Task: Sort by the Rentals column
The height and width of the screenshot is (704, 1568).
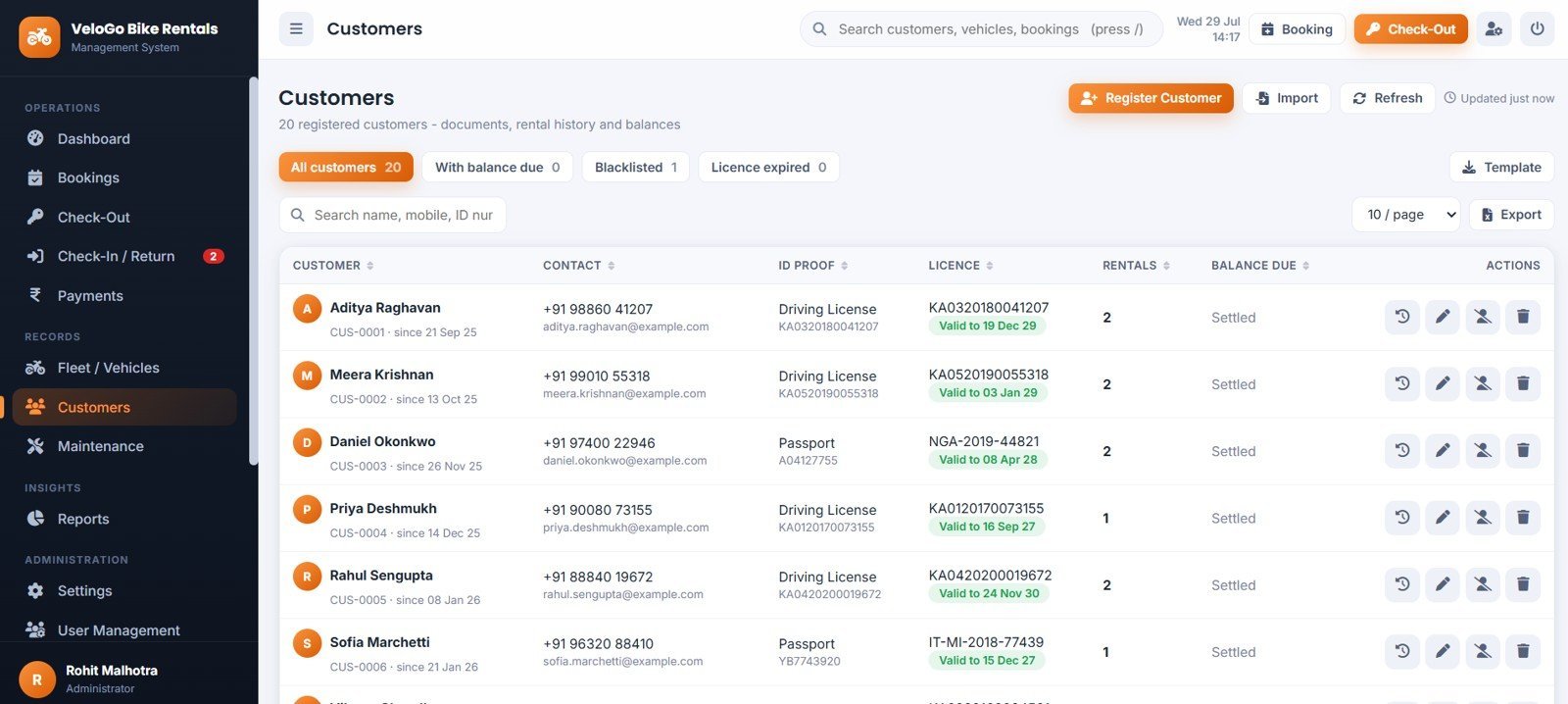Action: [x=1136, y=266]
